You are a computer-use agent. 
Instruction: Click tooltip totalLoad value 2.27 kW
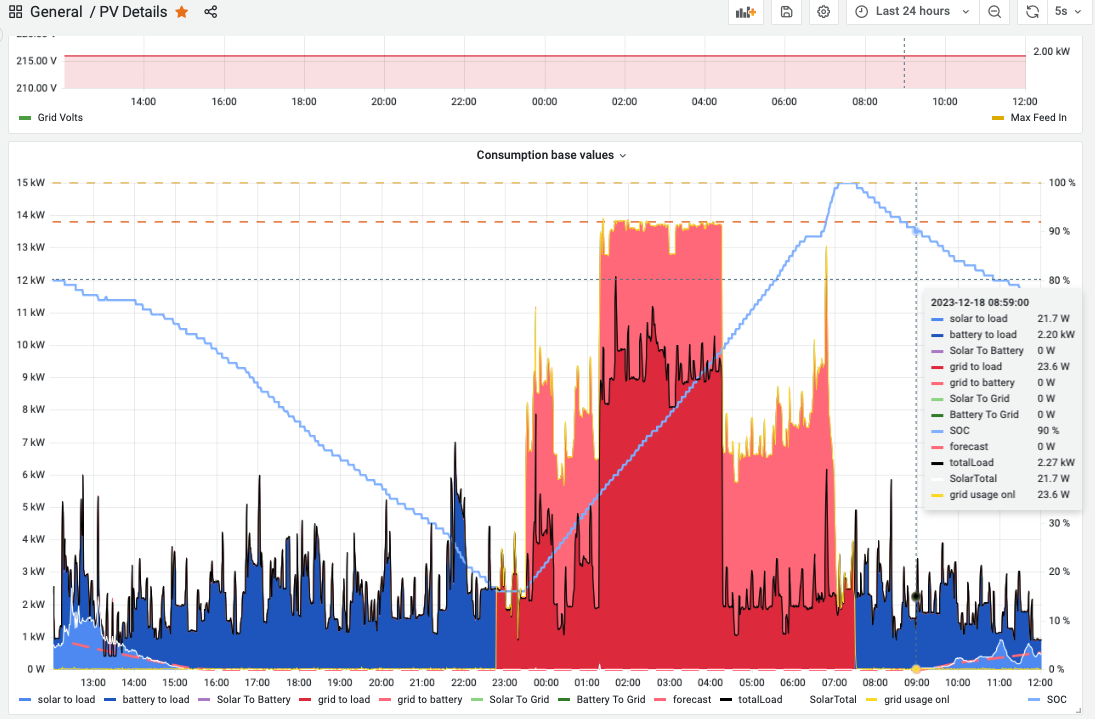1056,462
